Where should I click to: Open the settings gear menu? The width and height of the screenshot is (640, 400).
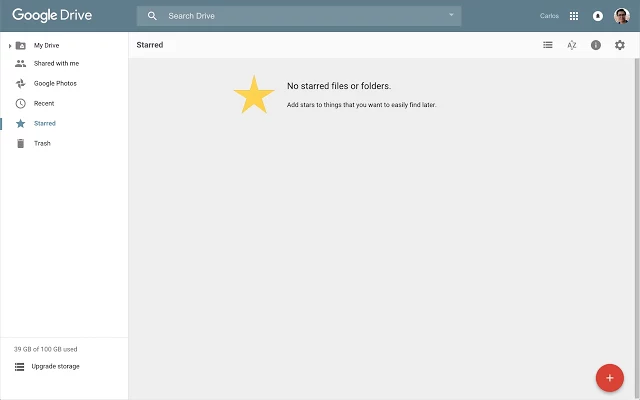[x=620, y=45]
